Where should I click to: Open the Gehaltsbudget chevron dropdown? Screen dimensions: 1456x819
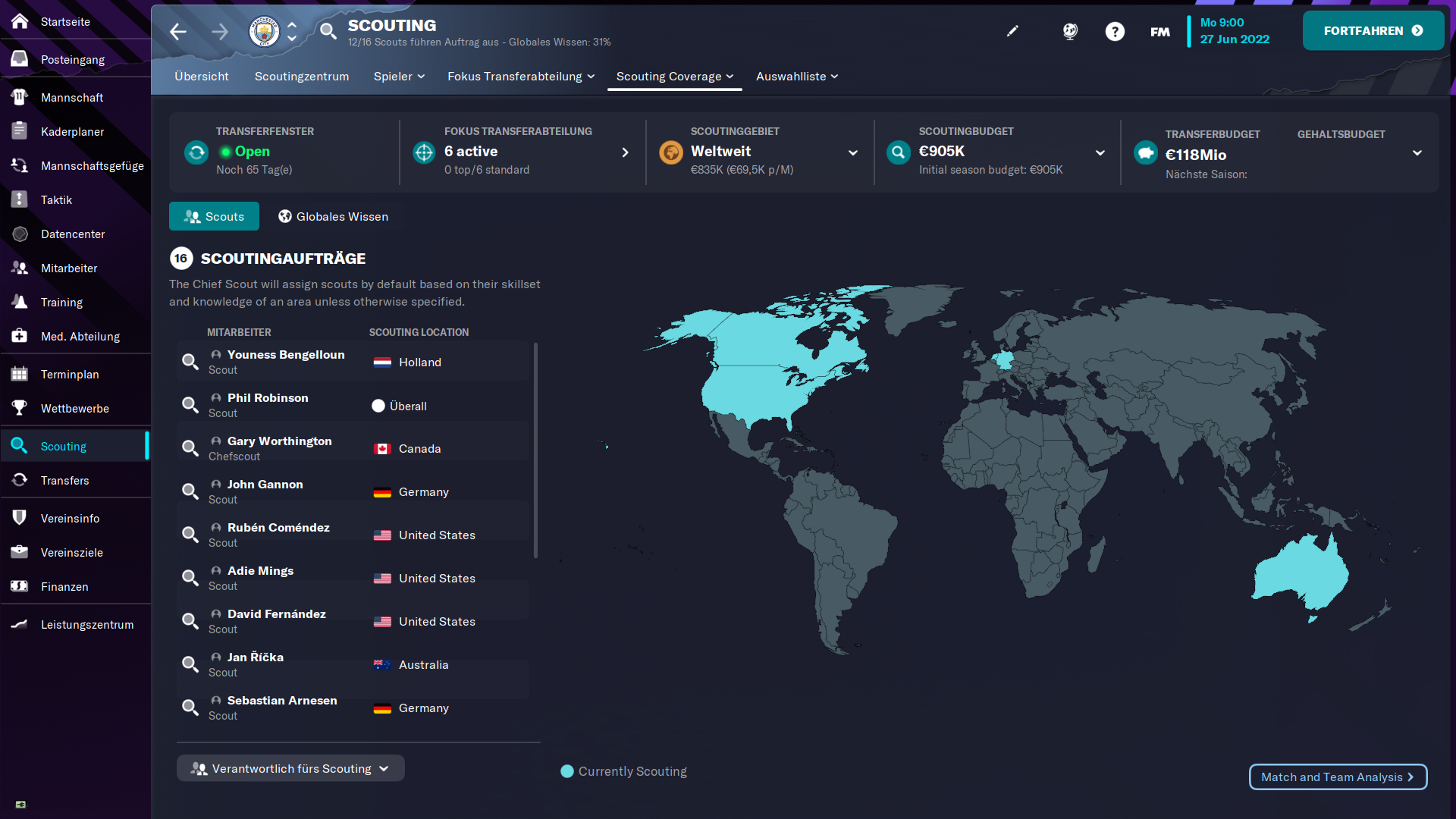(1418, 152)
